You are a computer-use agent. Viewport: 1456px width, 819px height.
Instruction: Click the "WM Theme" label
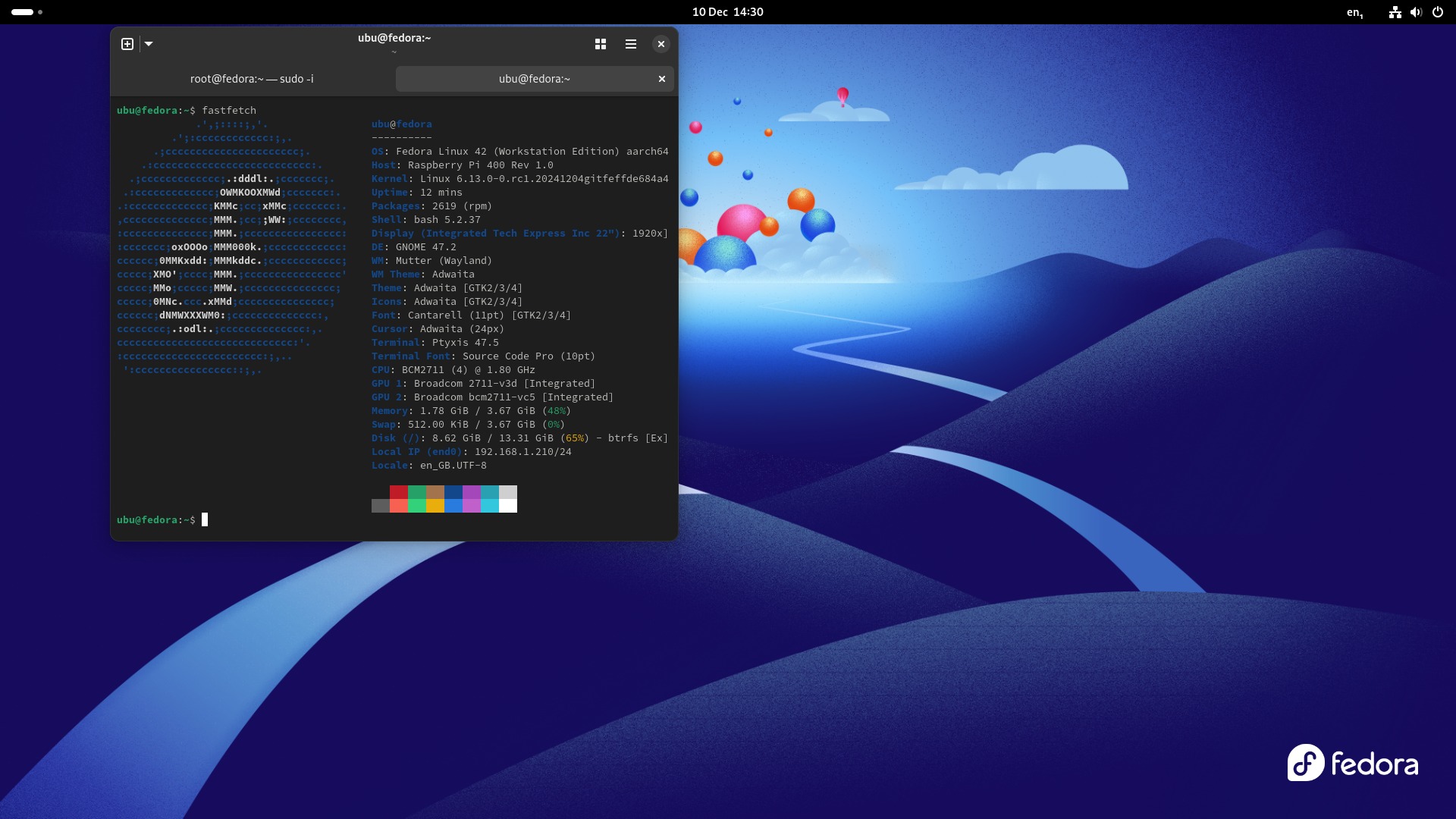396,275
